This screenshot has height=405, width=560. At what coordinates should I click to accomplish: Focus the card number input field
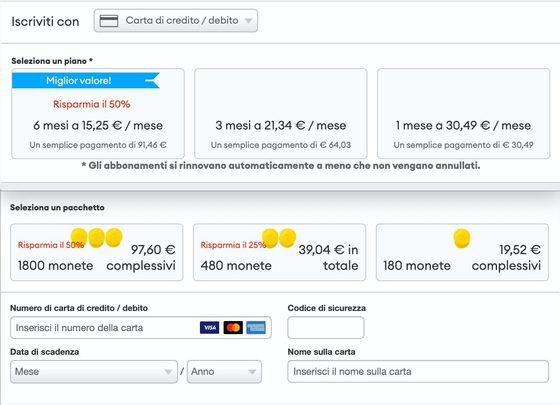(141, 328)
